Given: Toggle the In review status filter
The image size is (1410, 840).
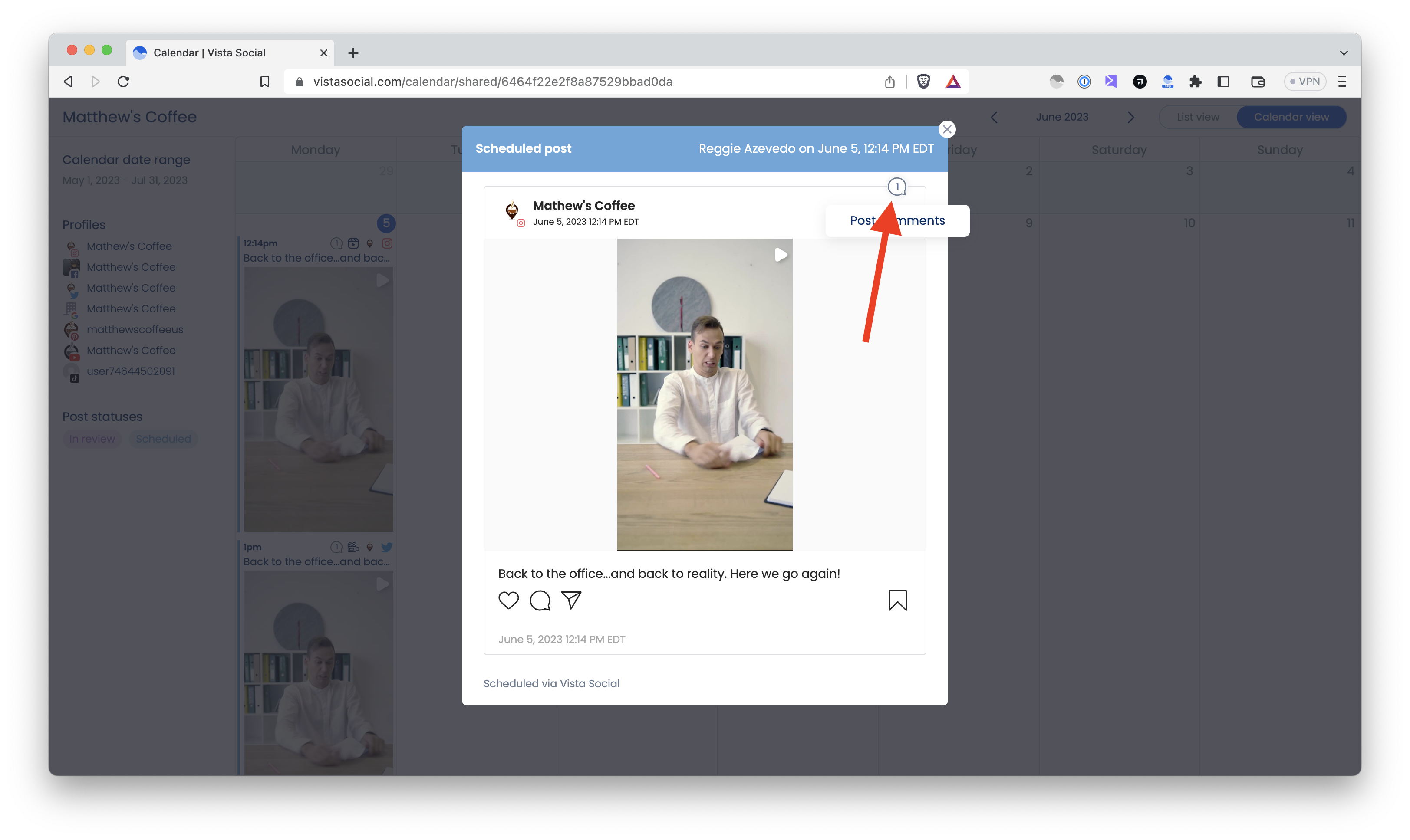Looking at the screenshot, I should (x=92, y=439).
